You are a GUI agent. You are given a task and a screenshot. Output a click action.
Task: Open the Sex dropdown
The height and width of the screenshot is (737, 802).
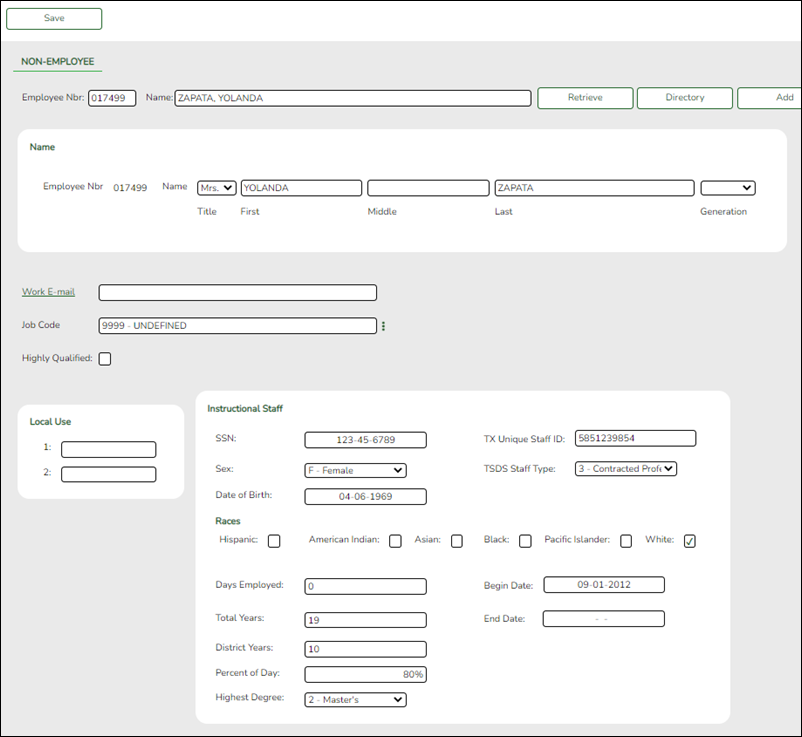pos(355,470)
